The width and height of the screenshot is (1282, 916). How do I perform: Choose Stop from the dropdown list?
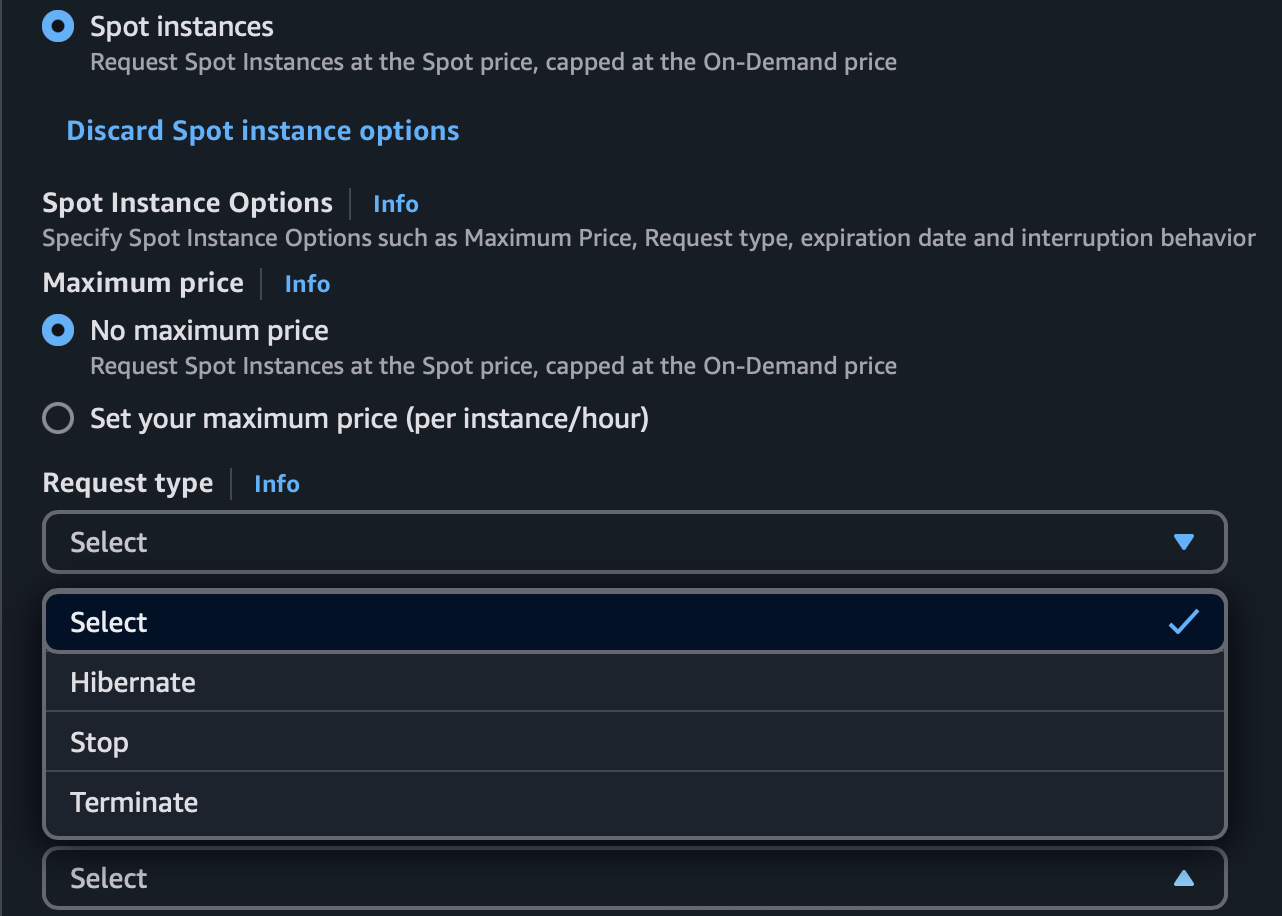(x=100, y=742)
